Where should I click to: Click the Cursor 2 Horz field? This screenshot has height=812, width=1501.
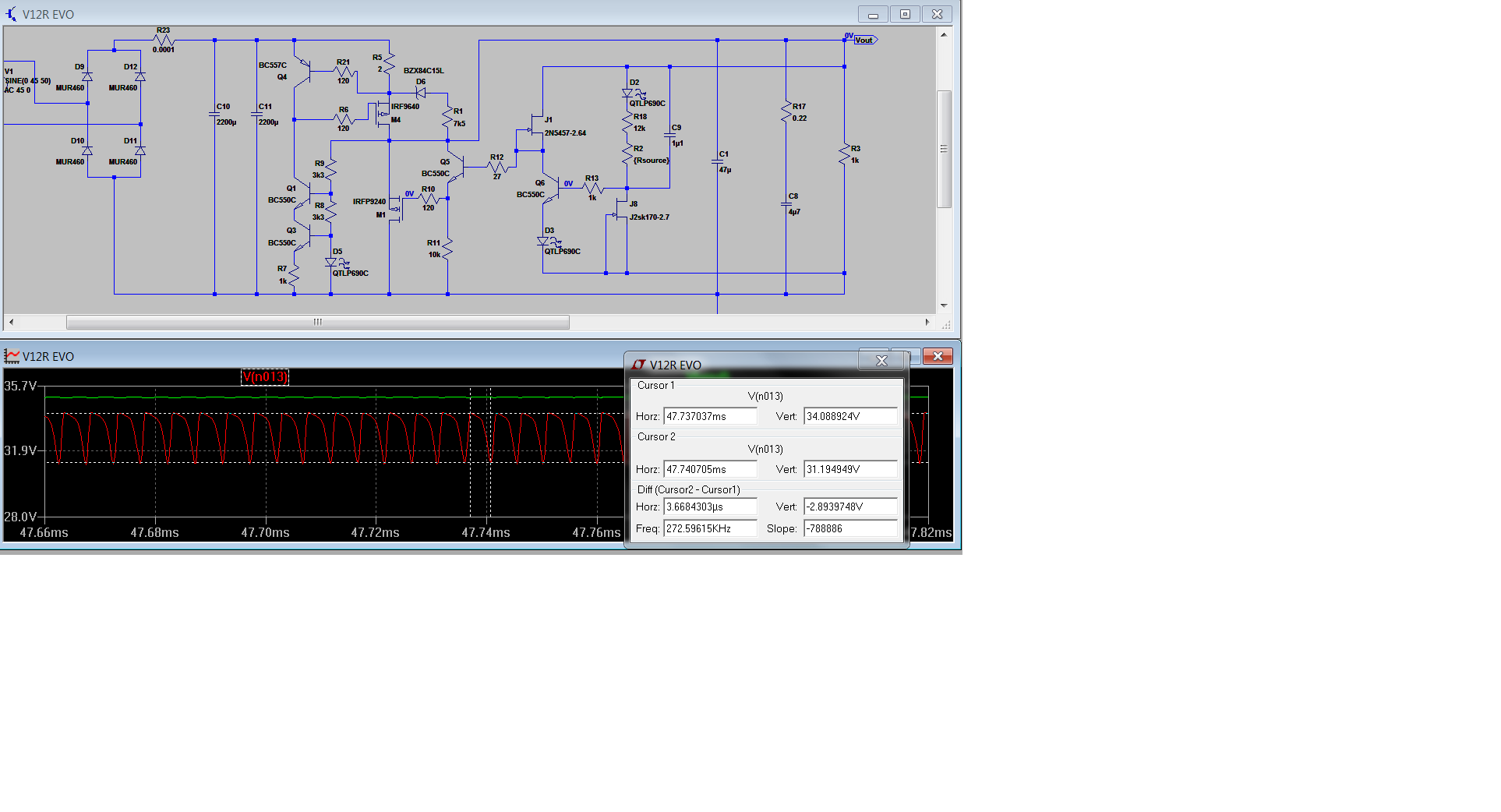710,469
